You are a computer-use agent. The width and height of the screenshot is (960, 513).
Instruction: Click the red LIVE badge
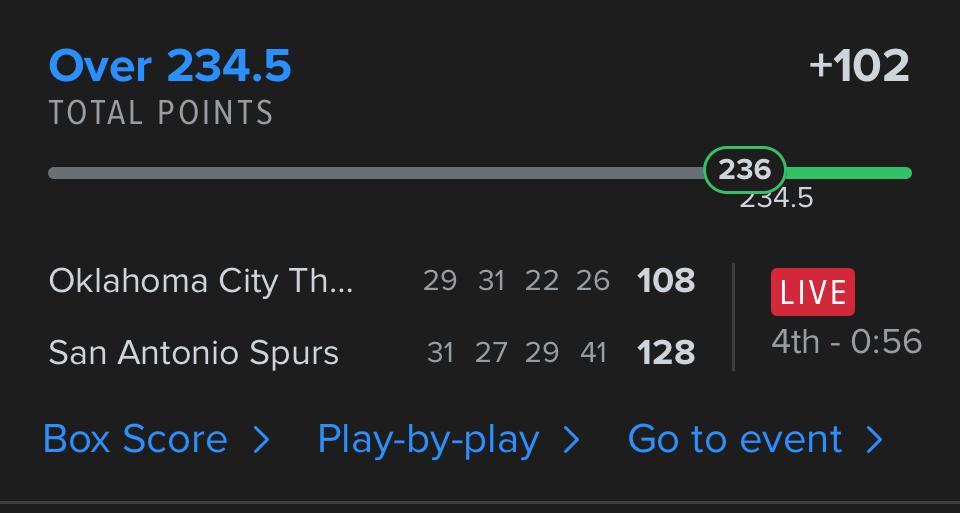[x=812, y=292]
